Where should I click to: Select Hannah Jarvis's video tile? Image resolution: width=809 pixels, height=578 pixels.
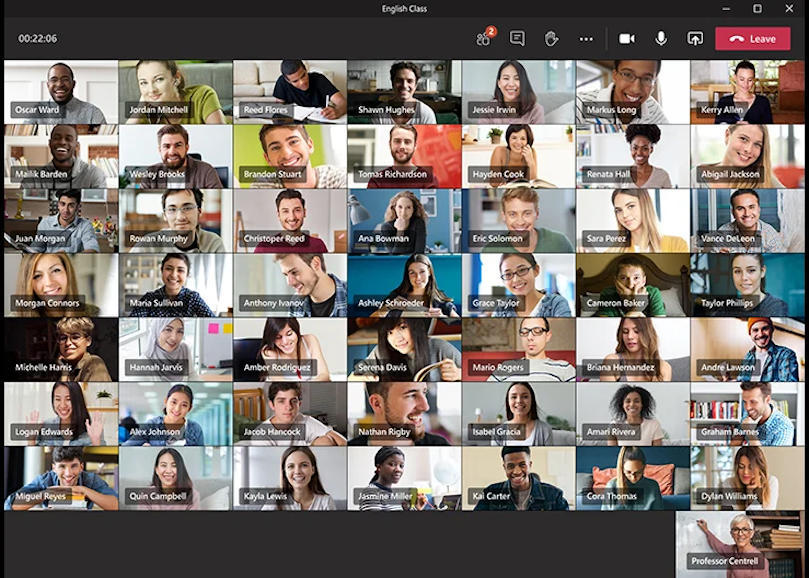[175, 350]
